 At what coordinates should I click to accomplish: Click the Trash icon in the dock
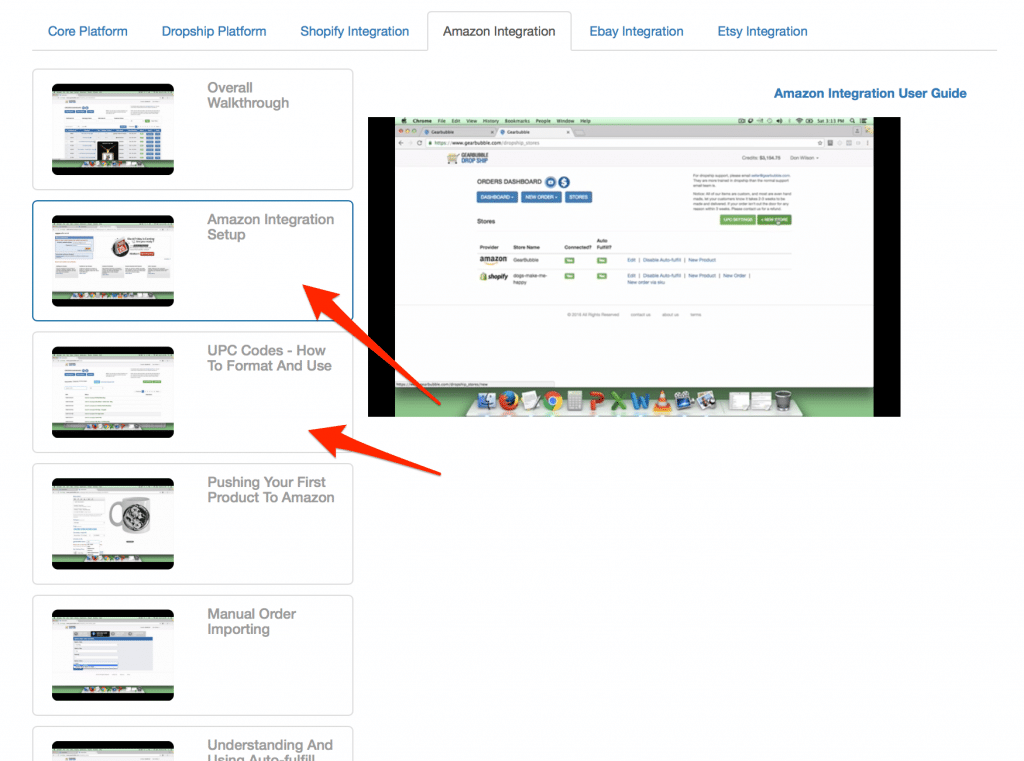coord(782,402)
